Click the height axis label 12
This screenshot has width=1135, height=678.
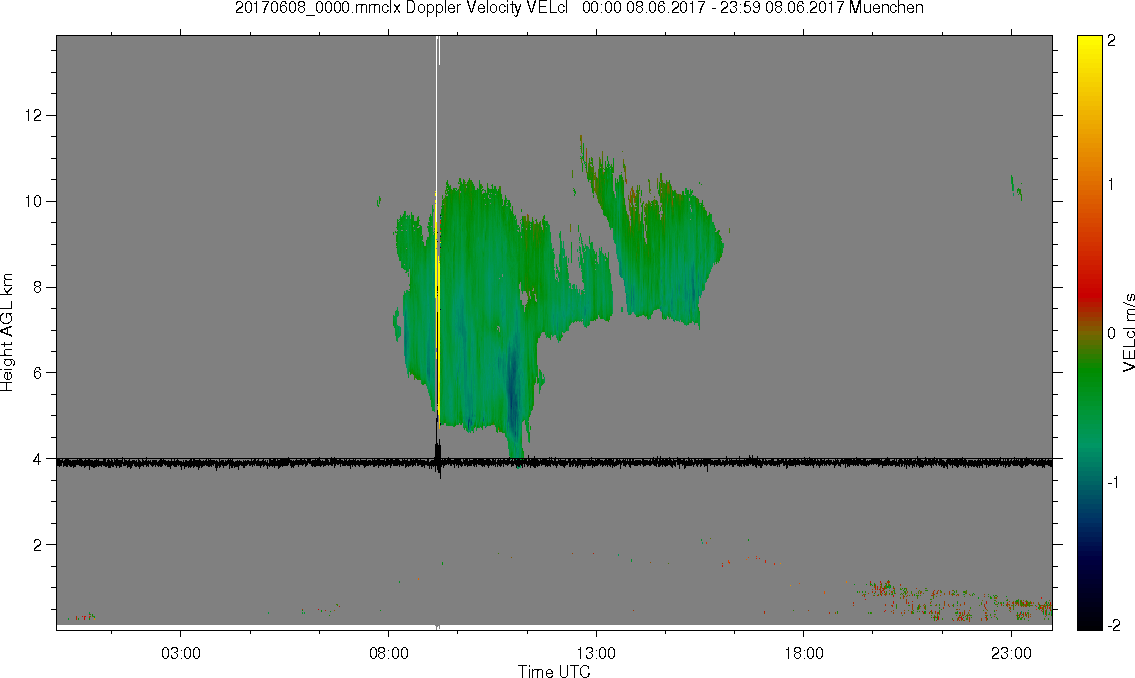(x=33, y=115)
